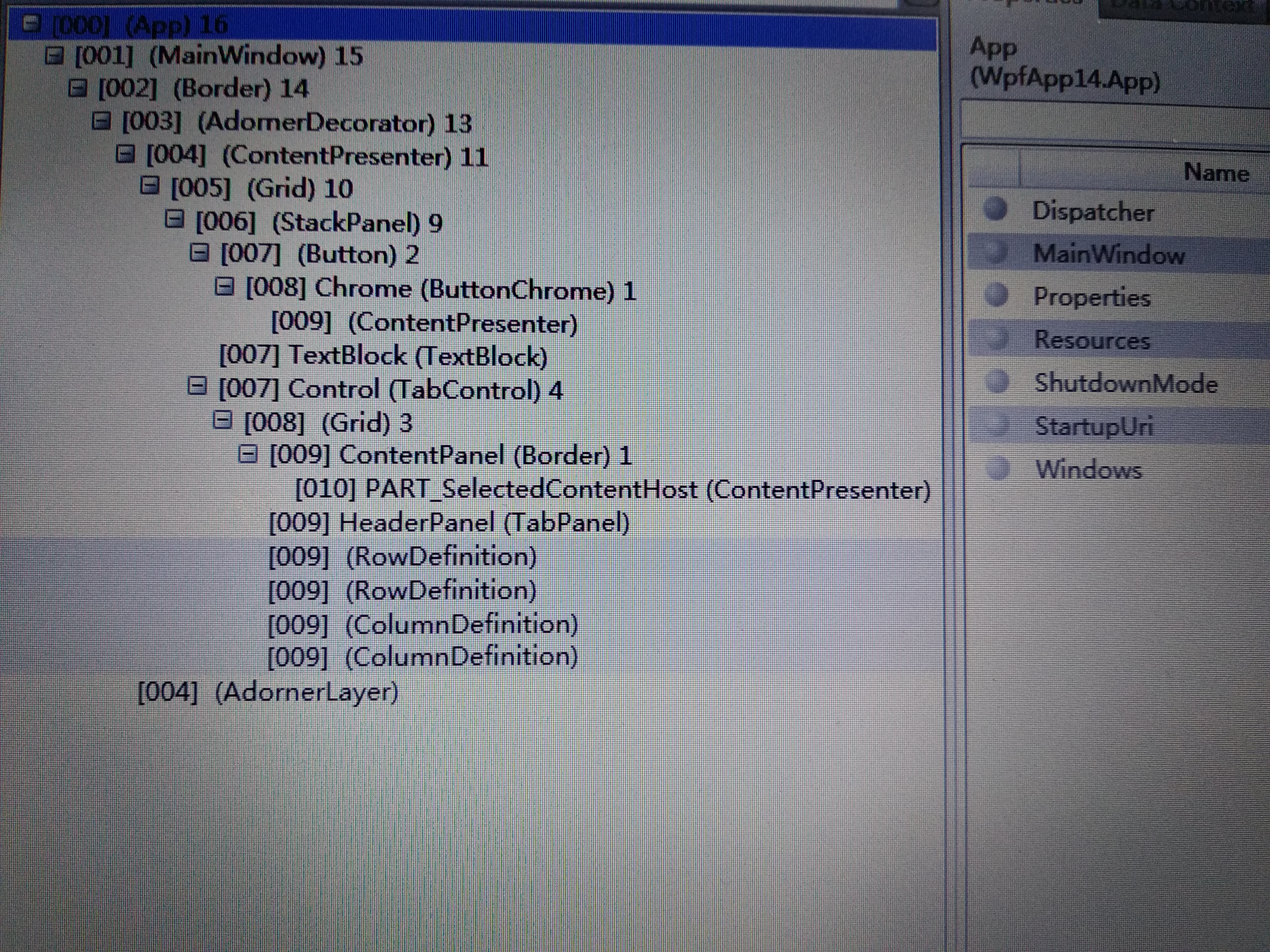Collapse the [006] (StackPanel) tree node
The height and width of the screenshot is (952, 1270).
pyautogui.click(x=175, y=219)
